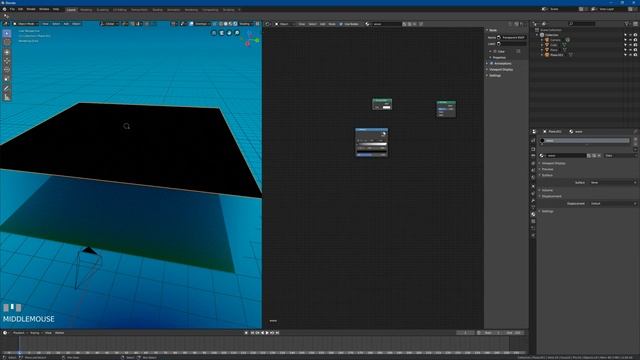Toggle render camera icon for Collection row
This screenshot has height=360, width=640.
[635, 35]
